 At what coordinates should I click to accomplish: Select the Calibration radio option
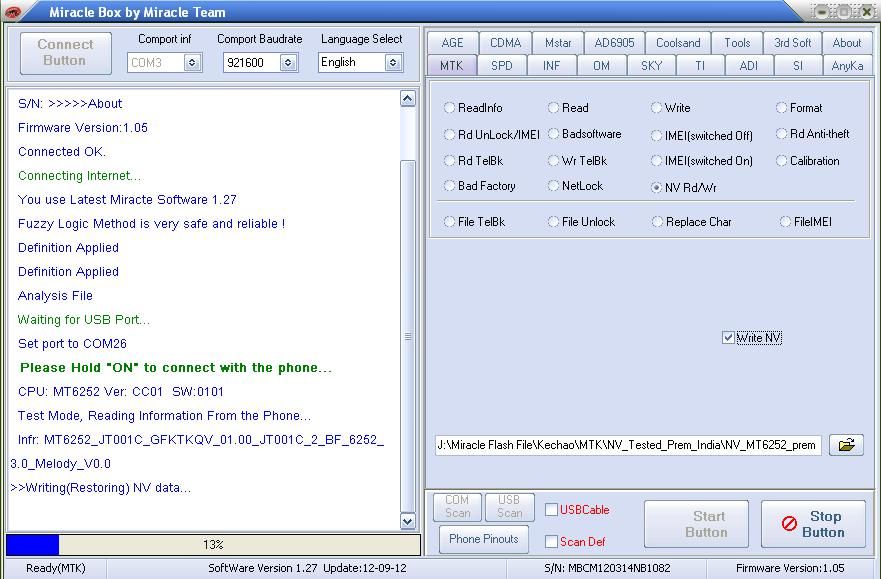pyautogui.click(x=781, y=161)
